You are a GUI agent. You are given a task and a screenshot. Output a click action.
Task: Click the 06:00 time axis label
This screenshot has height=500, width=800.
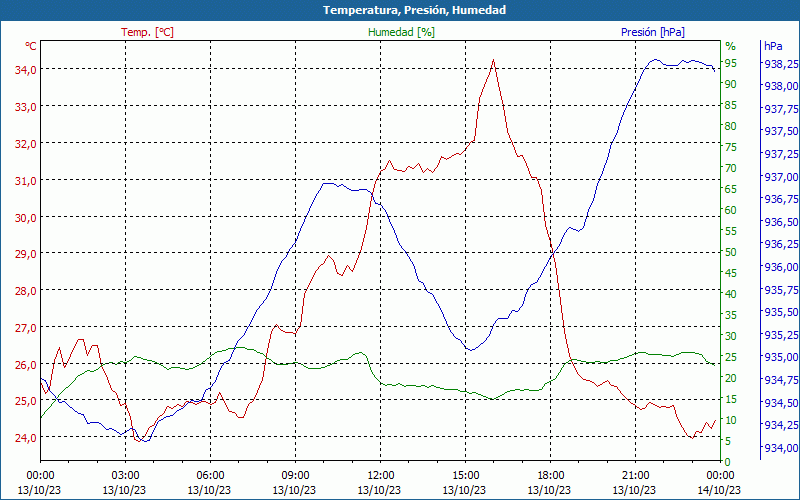coord(210,476)
